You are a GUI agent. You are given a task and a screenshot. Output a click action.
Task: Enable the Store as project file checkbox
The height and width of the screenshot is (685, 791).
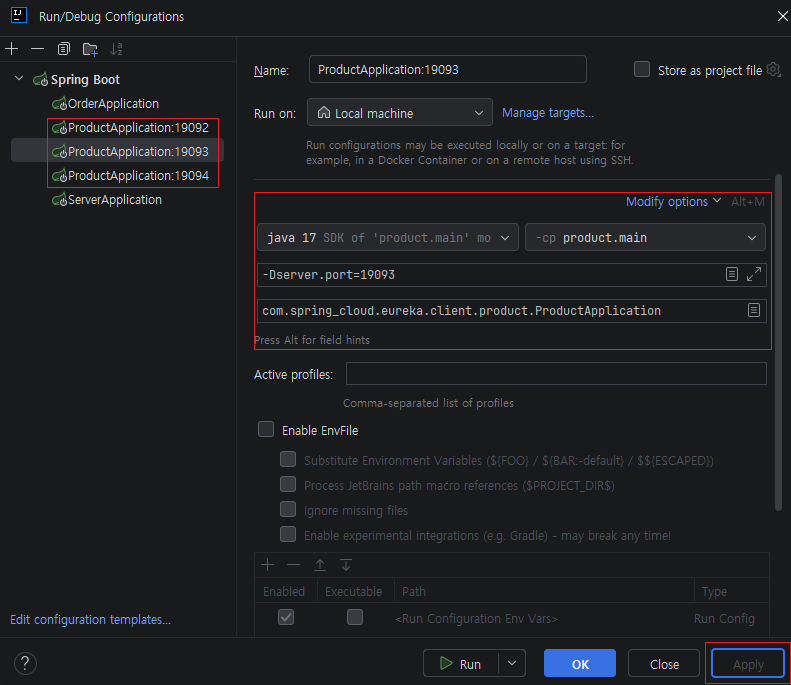[642, 70]
